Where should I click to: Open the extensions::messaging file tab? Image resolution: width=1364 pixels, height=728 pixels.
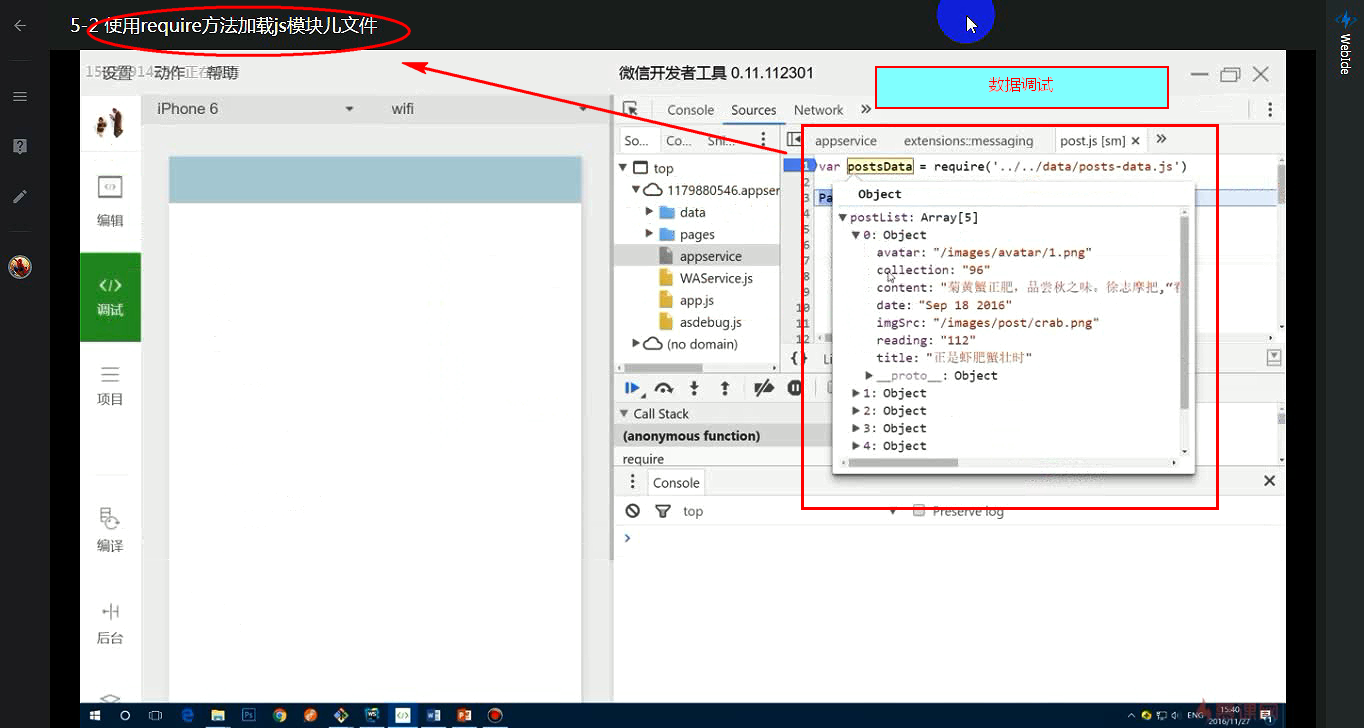coord(968,141)
